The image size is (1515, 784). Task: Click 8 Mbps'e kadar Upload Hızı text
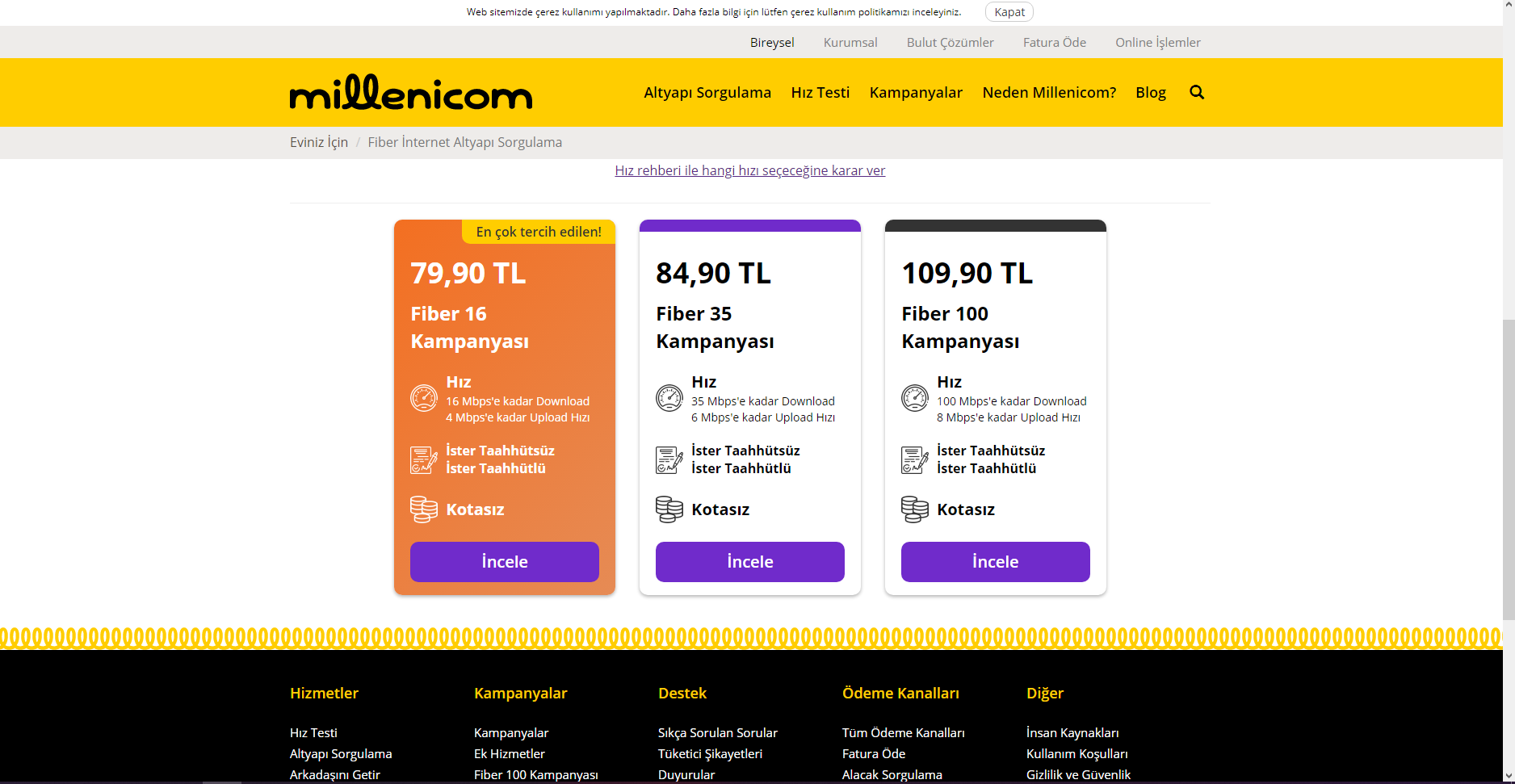click(x=1009, y=417)
